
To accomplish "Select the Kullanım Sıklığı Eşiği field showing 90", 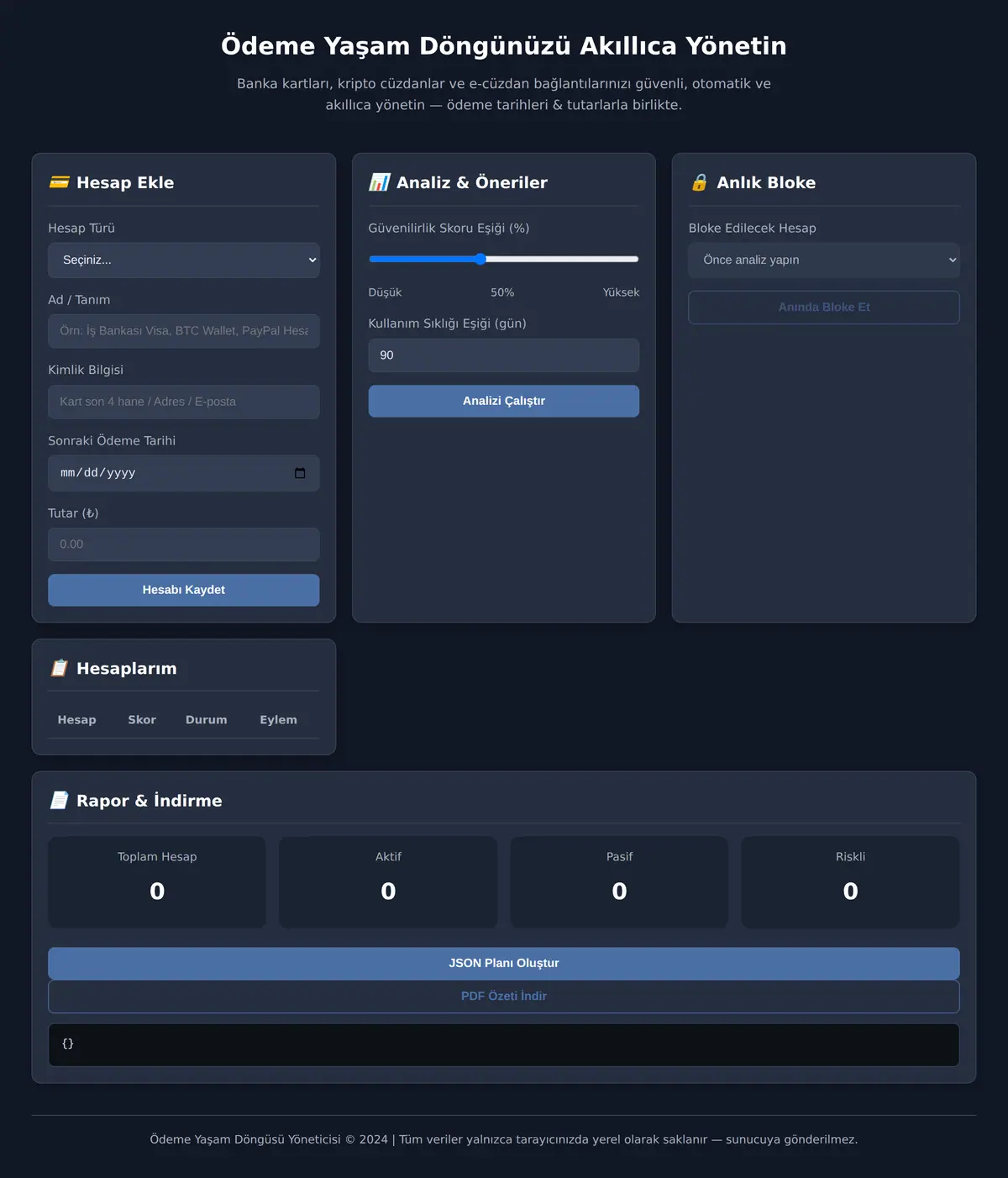I will (504, 355).
